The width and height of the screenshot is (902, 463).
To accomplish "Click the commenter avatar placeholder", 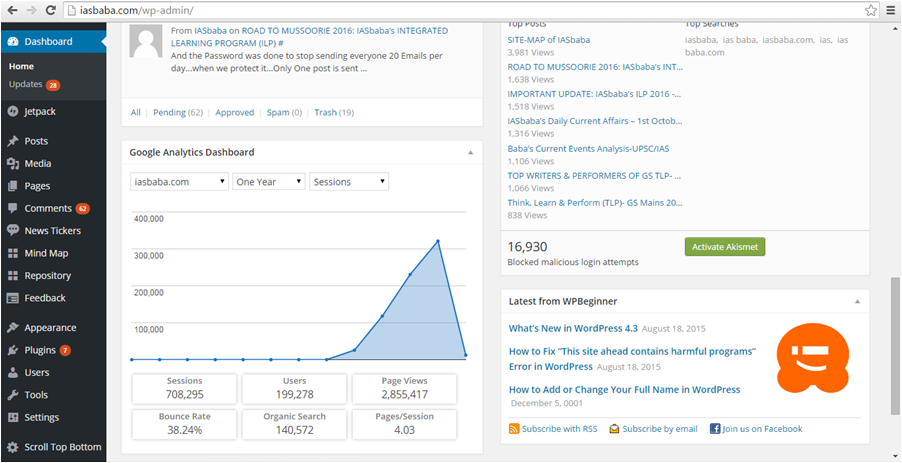I will tap(146, 41).
